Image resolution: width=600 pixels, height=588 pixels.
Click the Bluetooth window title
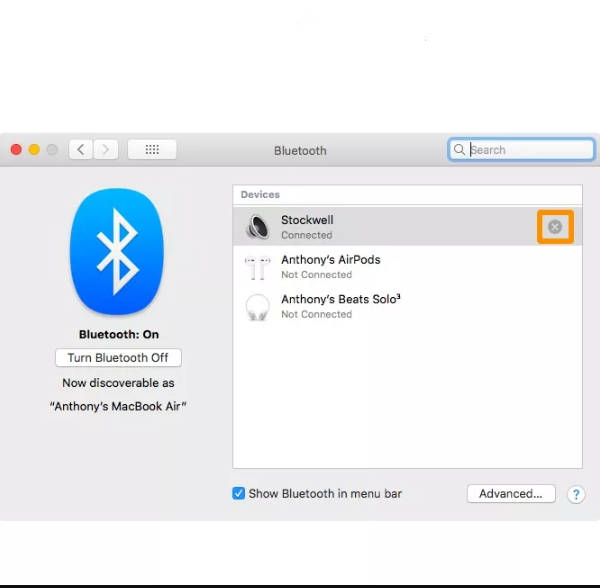click(x=300, y=150)
